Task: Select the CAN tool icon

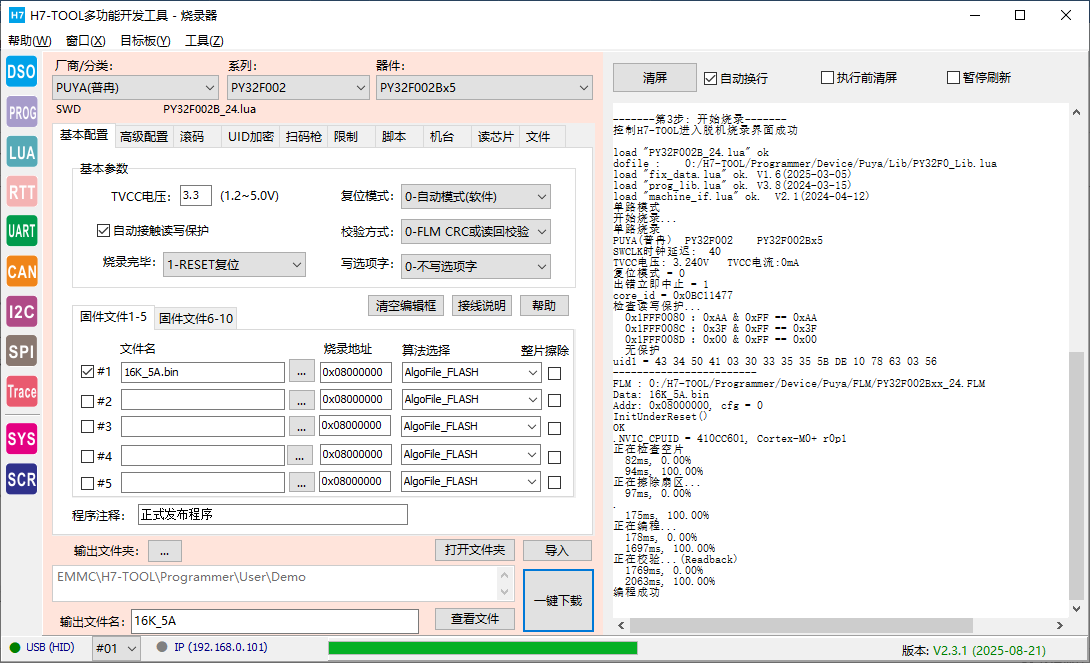Action: click(22, 271)
